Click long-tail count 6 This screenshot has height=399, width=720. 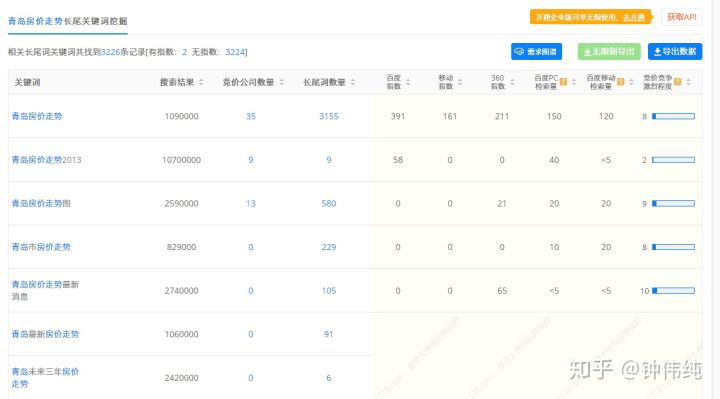coord(329,378)
